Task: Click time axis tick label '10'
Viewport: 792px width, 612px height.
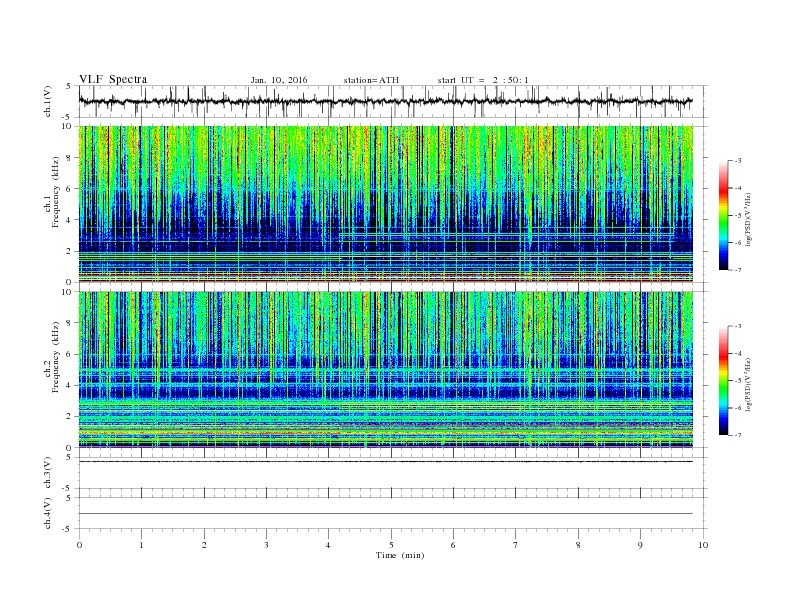Action: (x=703, y=545)
